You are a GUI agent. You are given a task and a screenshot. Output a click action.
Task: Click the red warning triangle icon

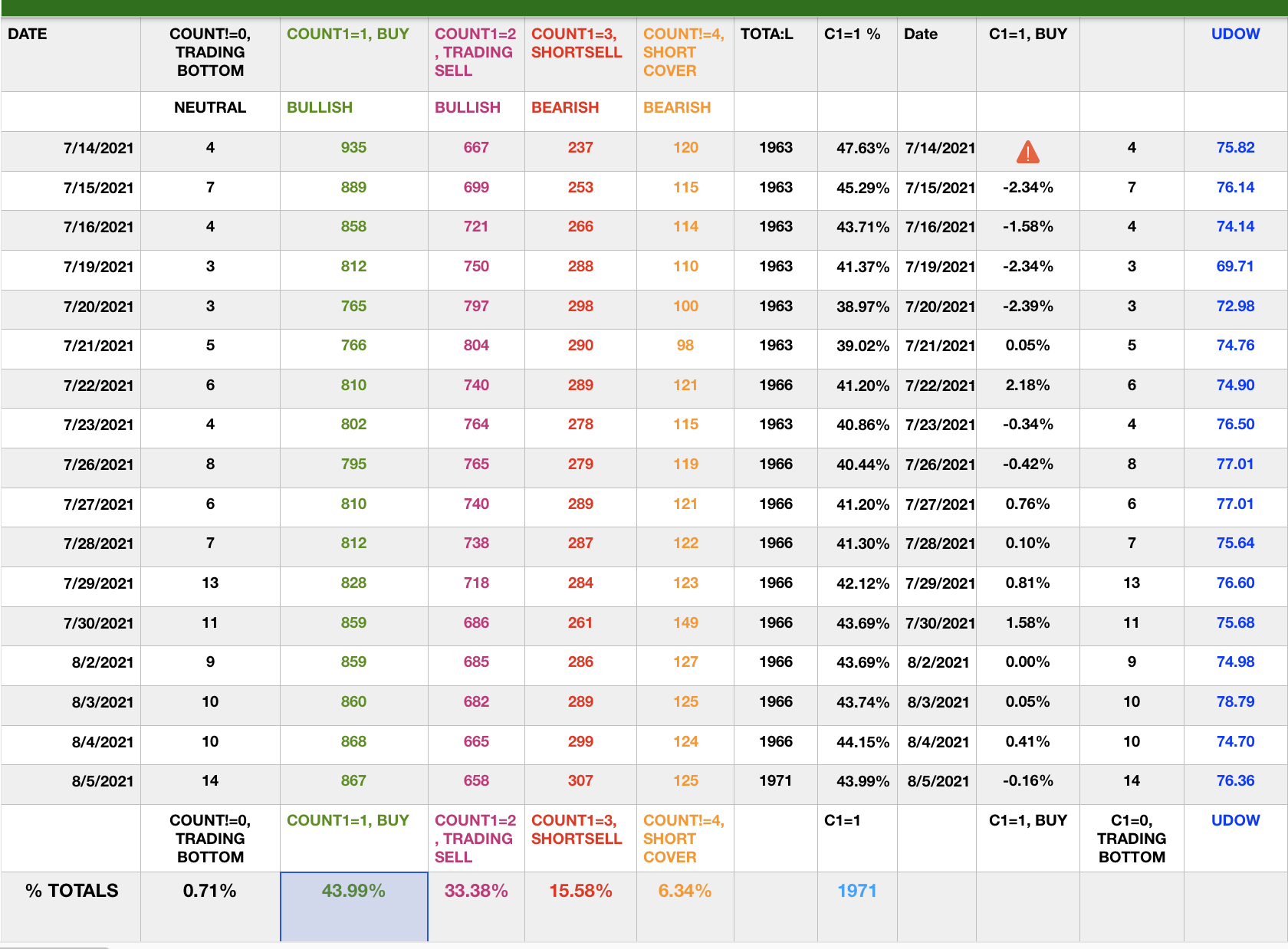tap(1027, 153)
